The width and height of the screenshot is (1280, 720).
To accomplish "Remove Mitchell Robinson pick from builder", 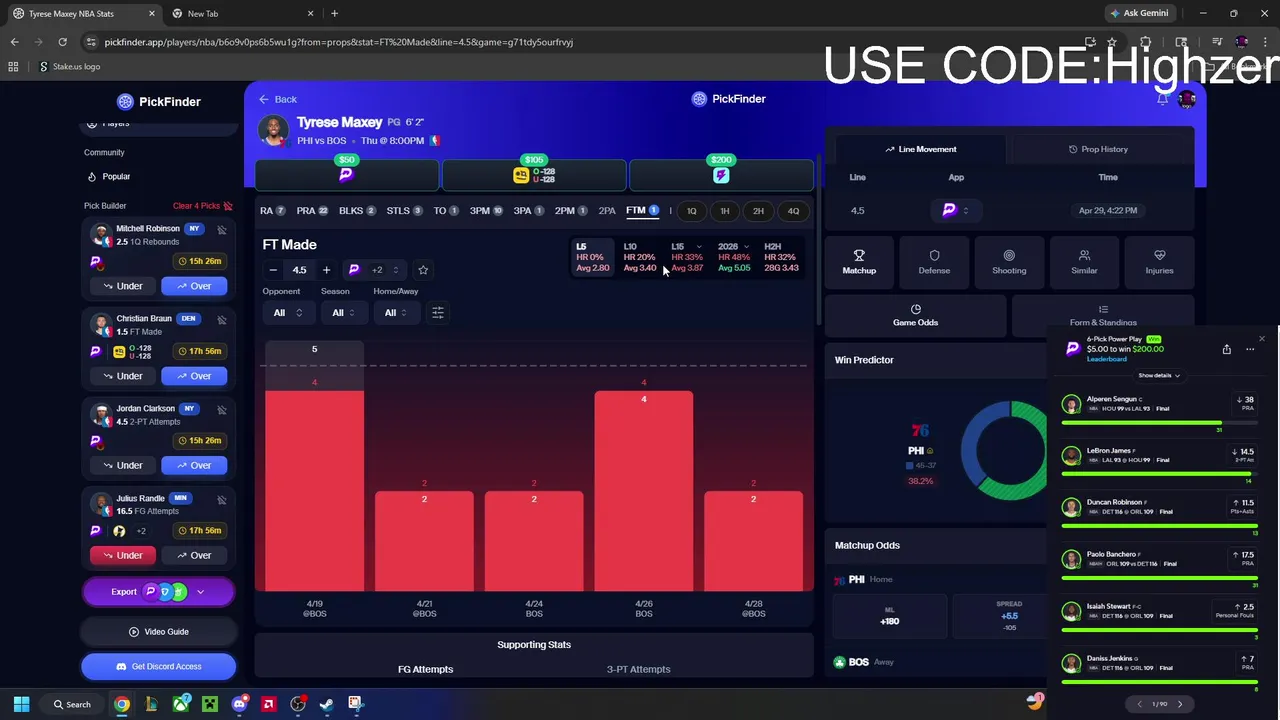I will coord(222,230).
